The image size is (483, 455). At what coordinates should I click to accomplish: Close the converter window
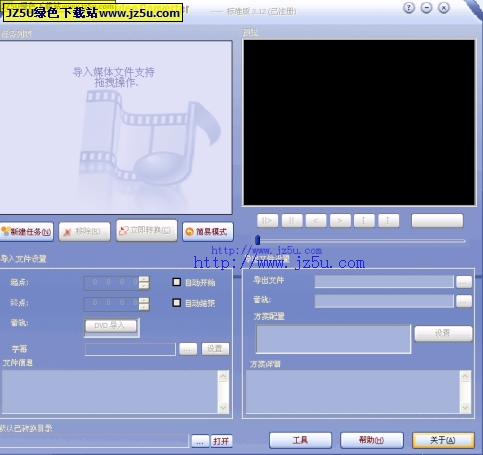click(444, 8)
